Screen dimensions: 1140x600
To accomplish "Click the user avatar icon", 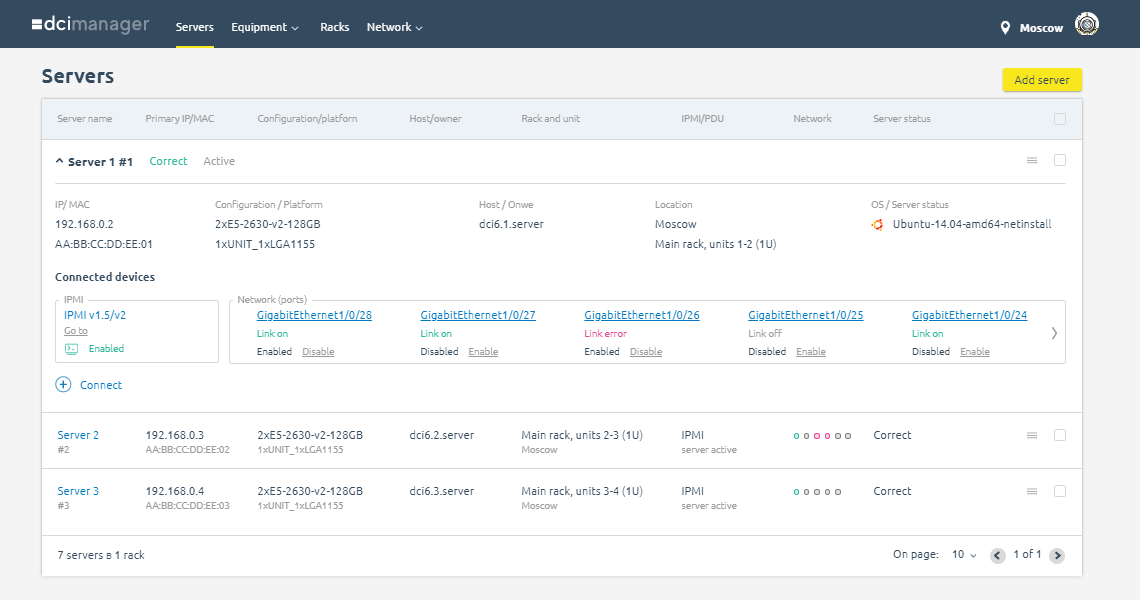I will tap(1087, 24).
